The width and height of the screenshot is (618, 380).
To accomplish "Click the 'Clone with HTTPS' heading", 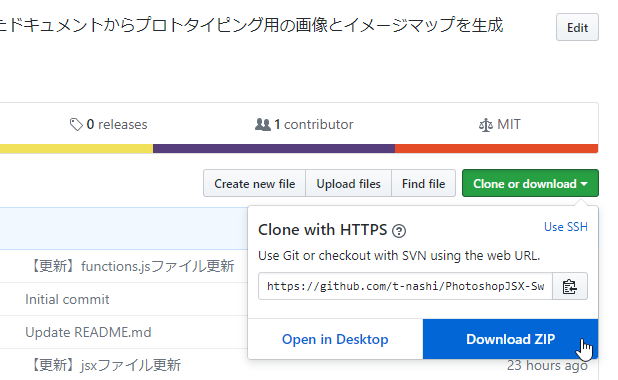I will point(322,229).
